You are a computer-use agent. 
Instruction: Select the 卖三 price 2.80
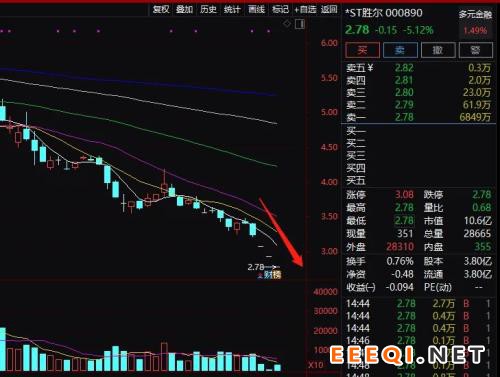[x=404, y=92]
